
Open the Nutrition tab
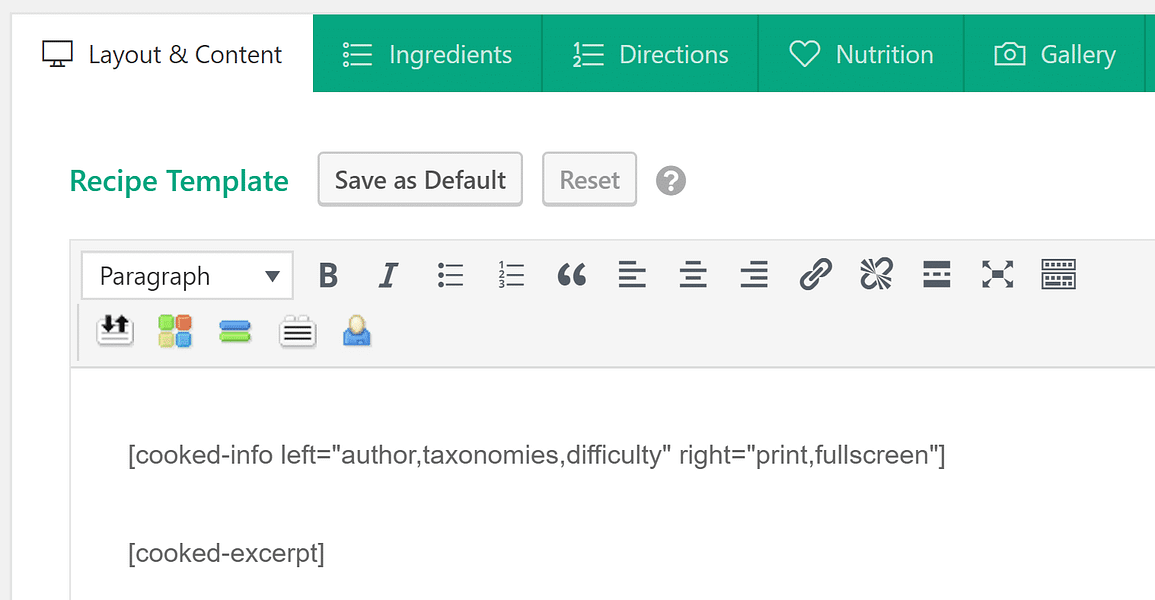pyautogui.click(x=861, y=54)
